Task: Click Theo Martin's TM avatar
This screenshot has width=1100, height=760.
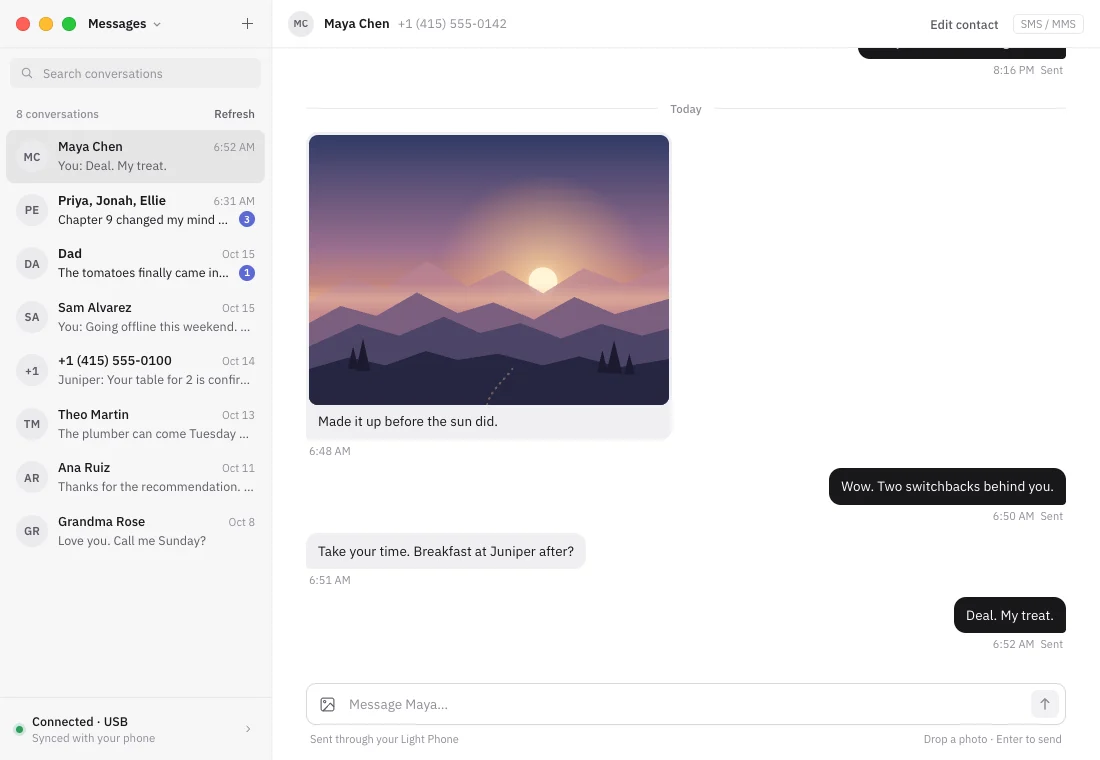Action: tap(32, 424)
